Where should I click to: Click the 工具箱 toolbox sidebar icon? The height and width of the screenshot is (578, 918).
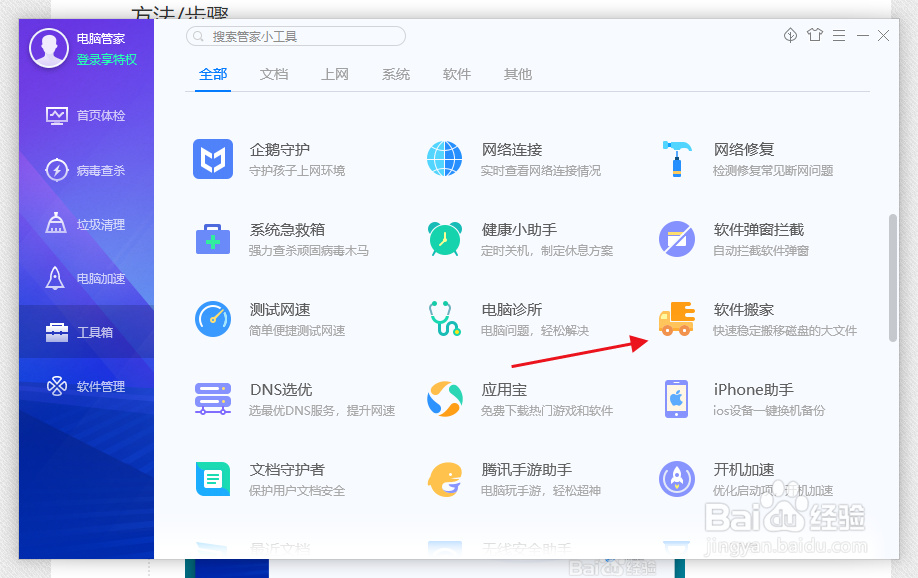pyautogui.click(x=57, y=332)
